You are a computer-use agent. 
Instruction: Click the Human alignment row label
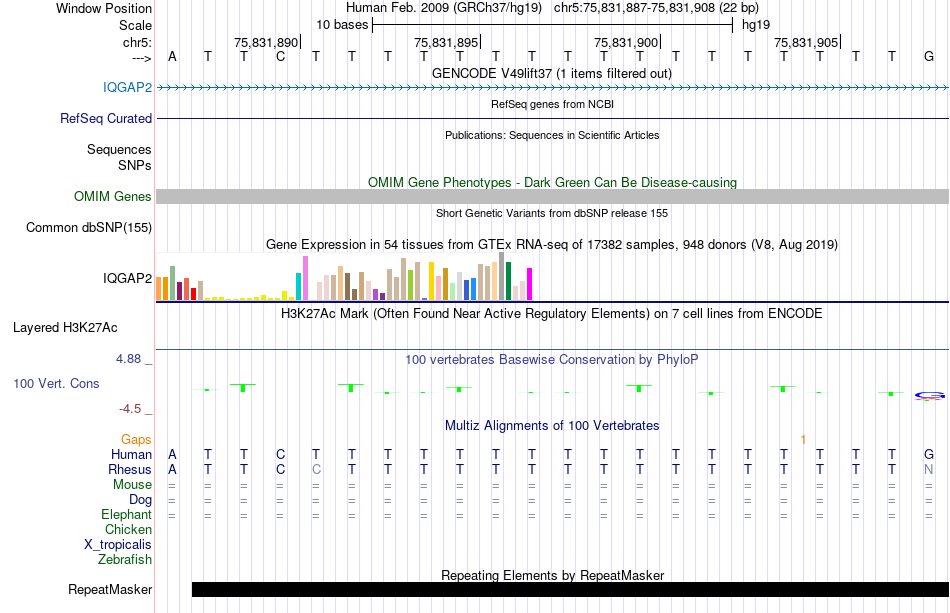pos(131,454)
